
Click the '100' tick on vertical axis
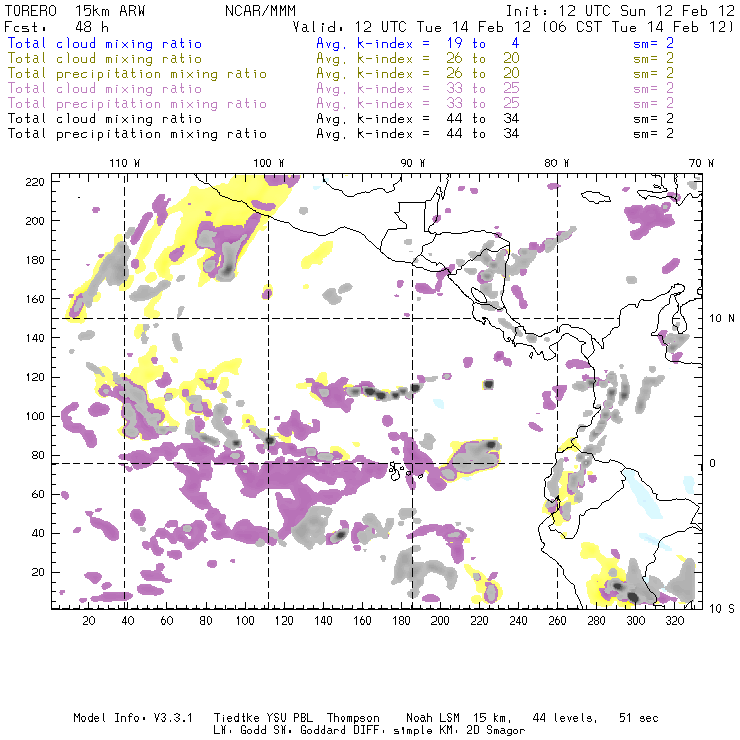click(x=35, y=416)
